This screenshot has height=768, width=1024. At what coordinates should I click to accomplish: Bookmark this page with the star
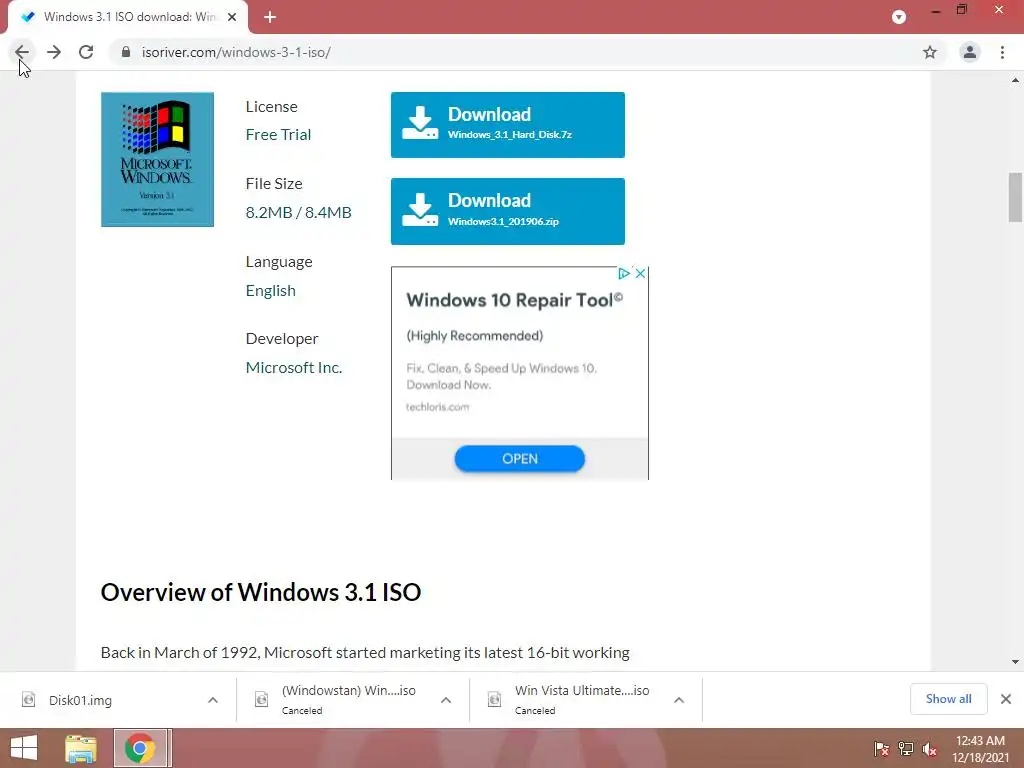pos(930,52)
